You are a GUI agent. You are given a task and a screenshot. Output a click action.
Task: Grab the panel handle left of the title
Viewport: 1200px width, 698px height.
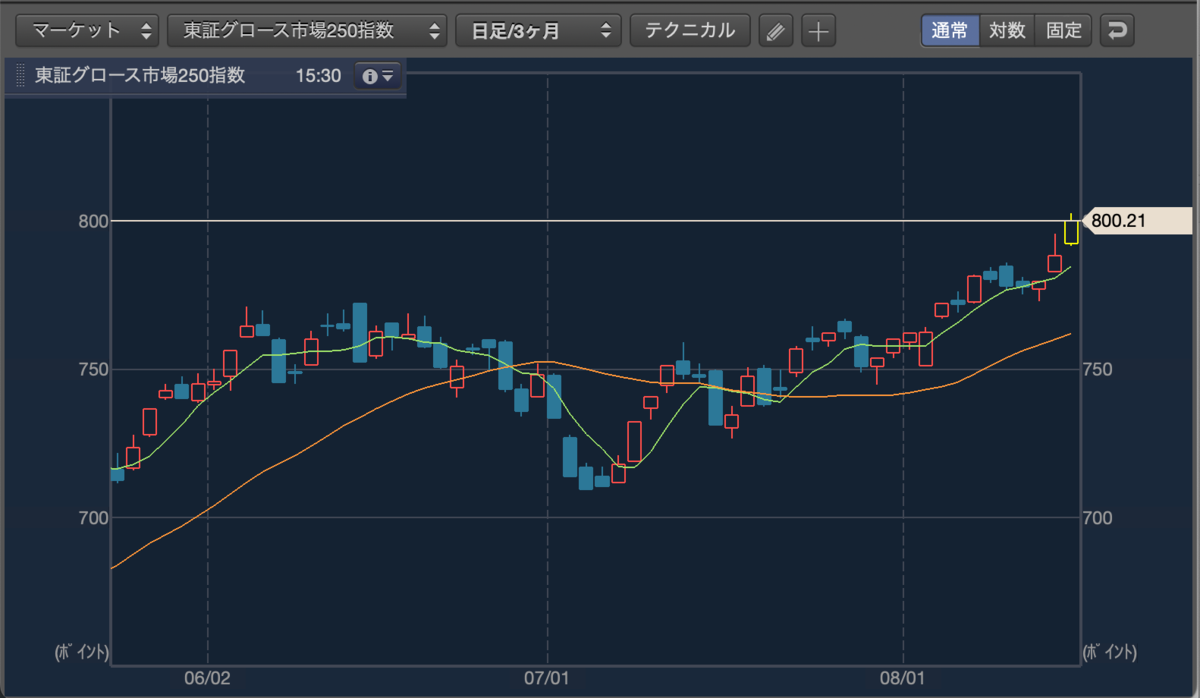coord(19,76)
